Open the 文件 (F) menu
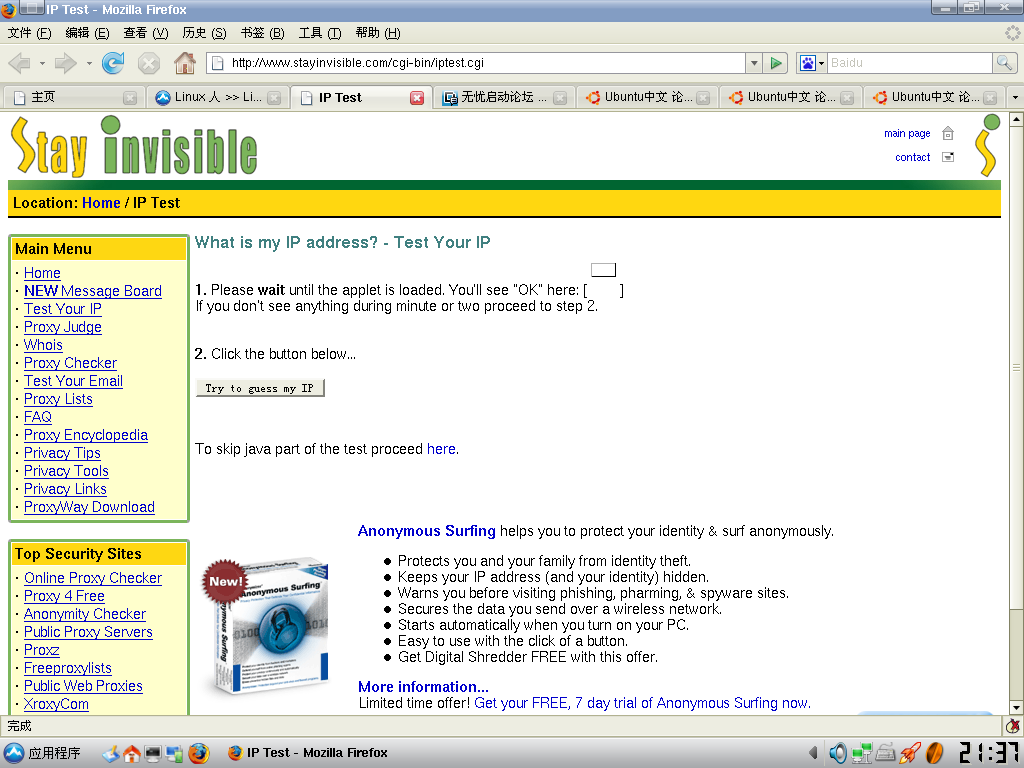Image resolution: width=1024 pixels, height=768 pixels. (x=29, y=33)
